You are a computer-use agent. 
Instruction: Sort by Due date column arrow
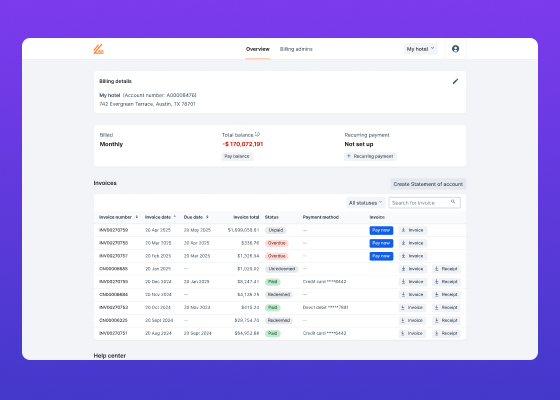point(207,217)
